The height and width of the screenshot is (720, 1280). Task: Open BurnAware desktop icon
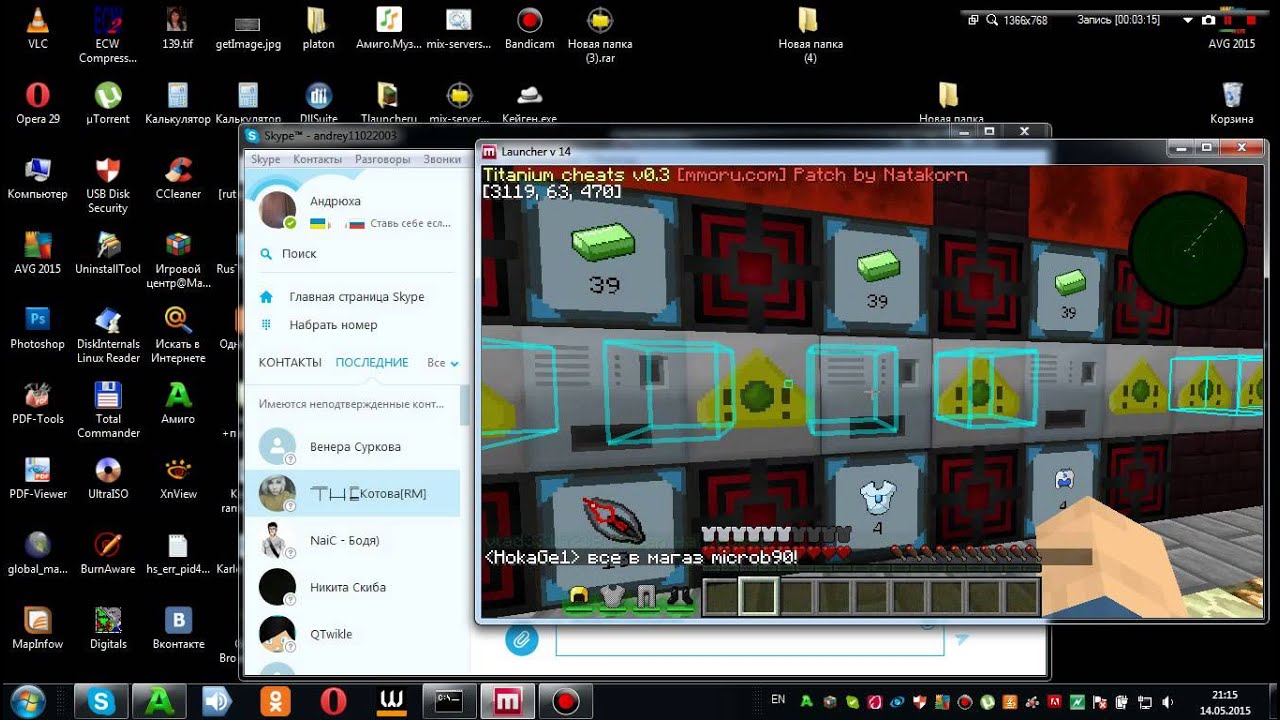click(x=108, y=553)
